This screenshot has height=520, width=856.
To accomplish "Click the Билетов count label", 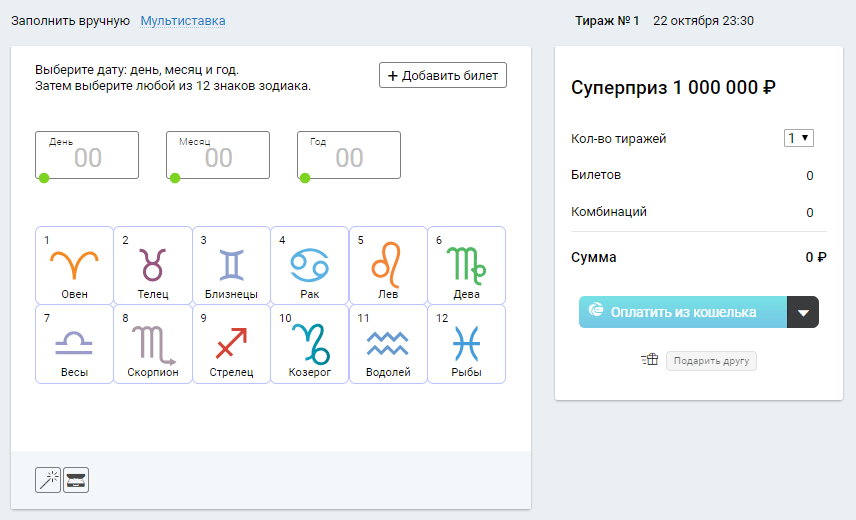I will (596, 175).
